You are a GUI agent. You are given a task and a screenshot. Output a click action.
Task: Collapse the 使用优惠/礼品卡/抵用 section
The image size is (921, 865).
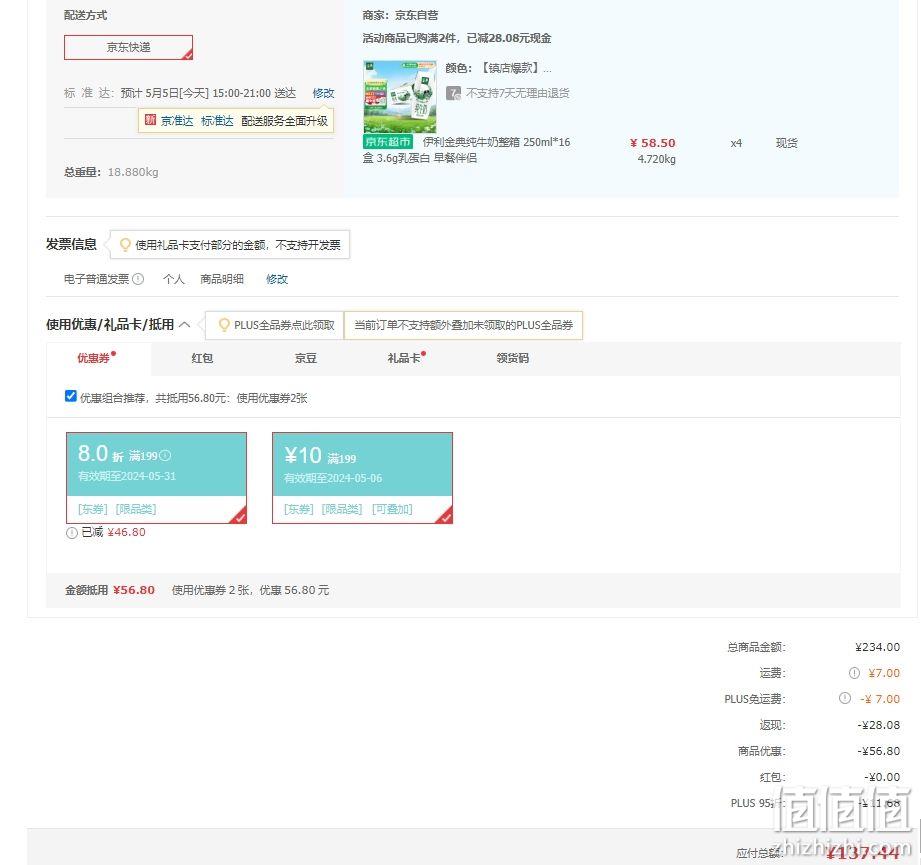(x=184, y=324)
